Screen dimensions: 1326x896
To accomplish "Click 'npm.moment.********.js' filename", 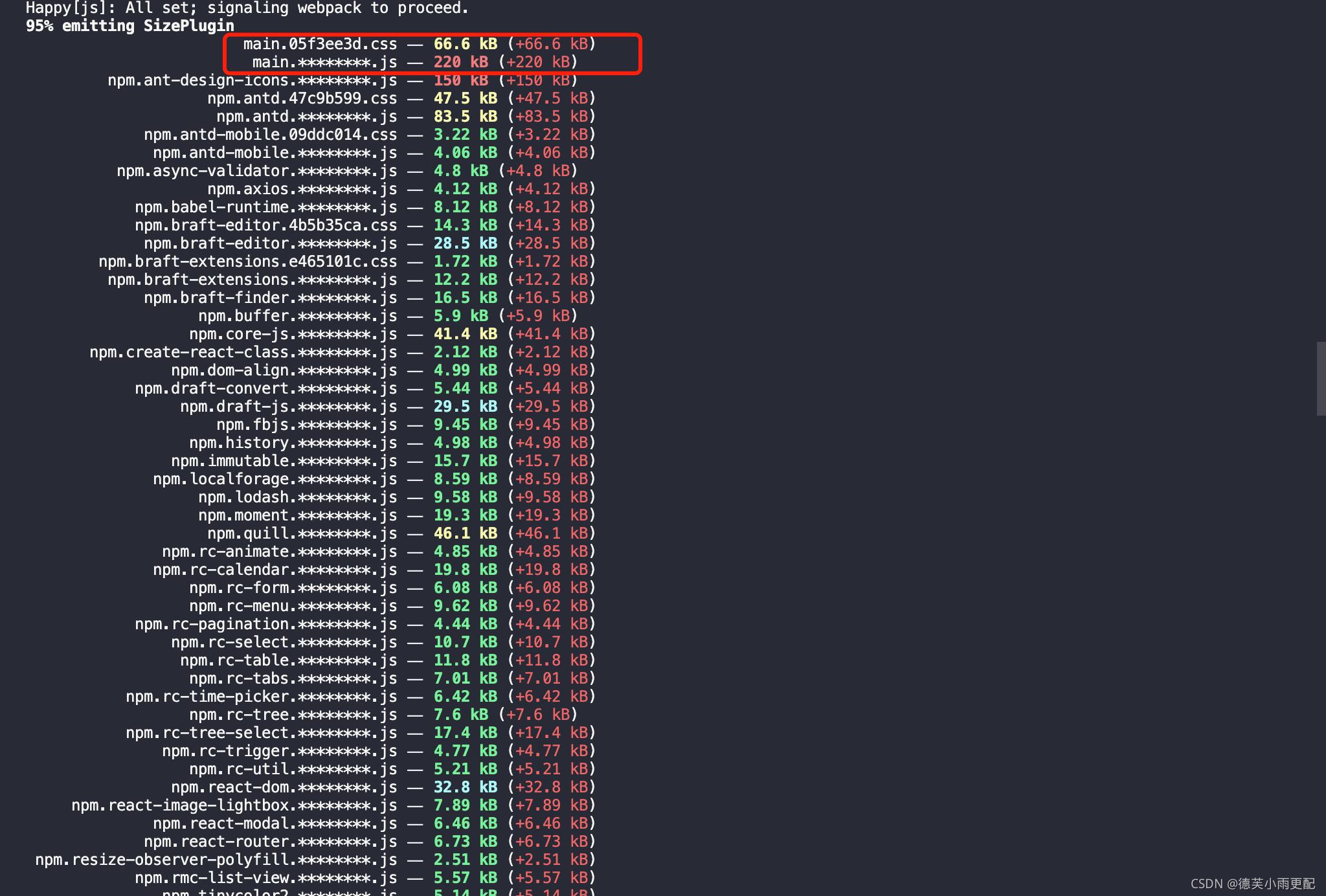I will [x=298, y=515].
